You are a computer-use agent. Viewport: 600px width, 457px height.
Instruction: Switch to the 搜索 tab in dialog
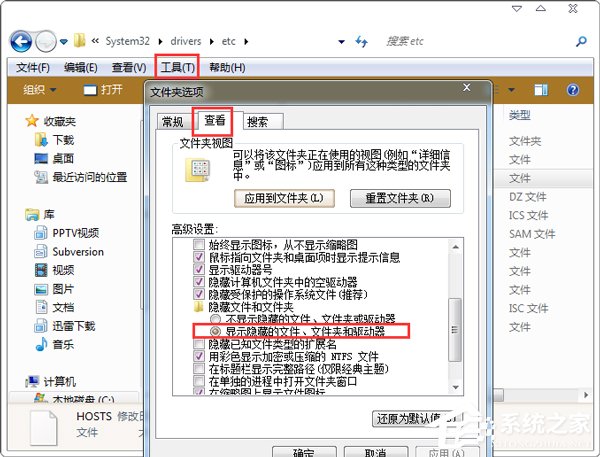pos(257,122)
